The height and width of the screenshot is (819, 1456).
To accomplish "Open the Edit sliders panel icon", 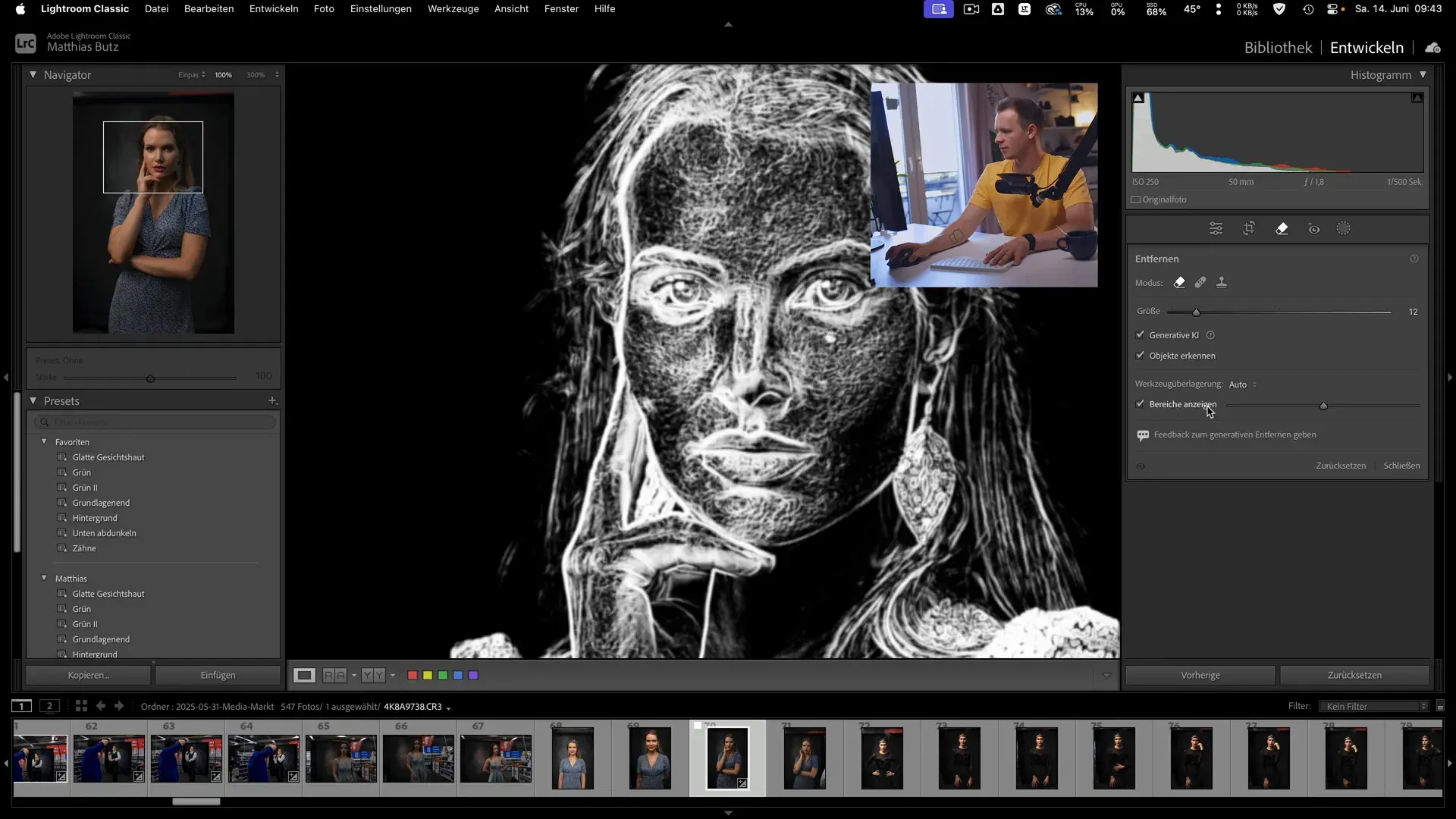I will (1216, 228).
